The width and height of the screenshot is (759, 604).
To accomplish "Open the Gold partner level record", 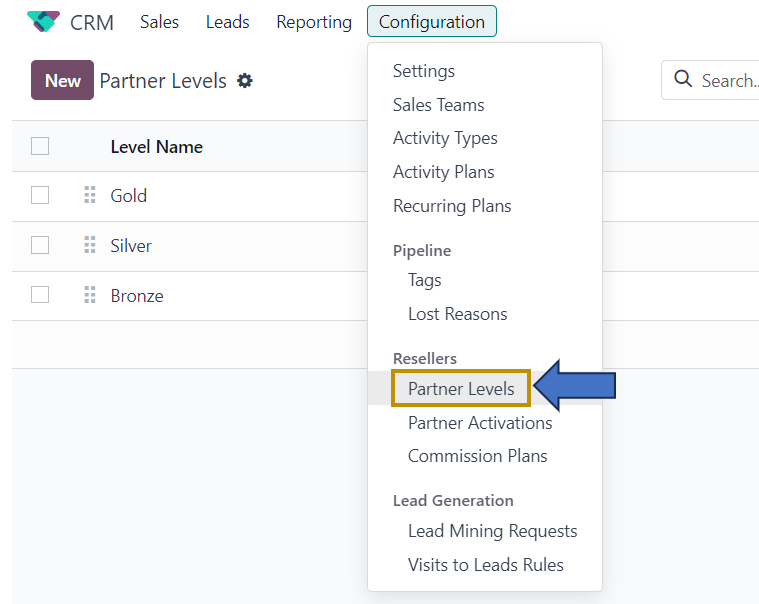I will (x=129, y=196).
